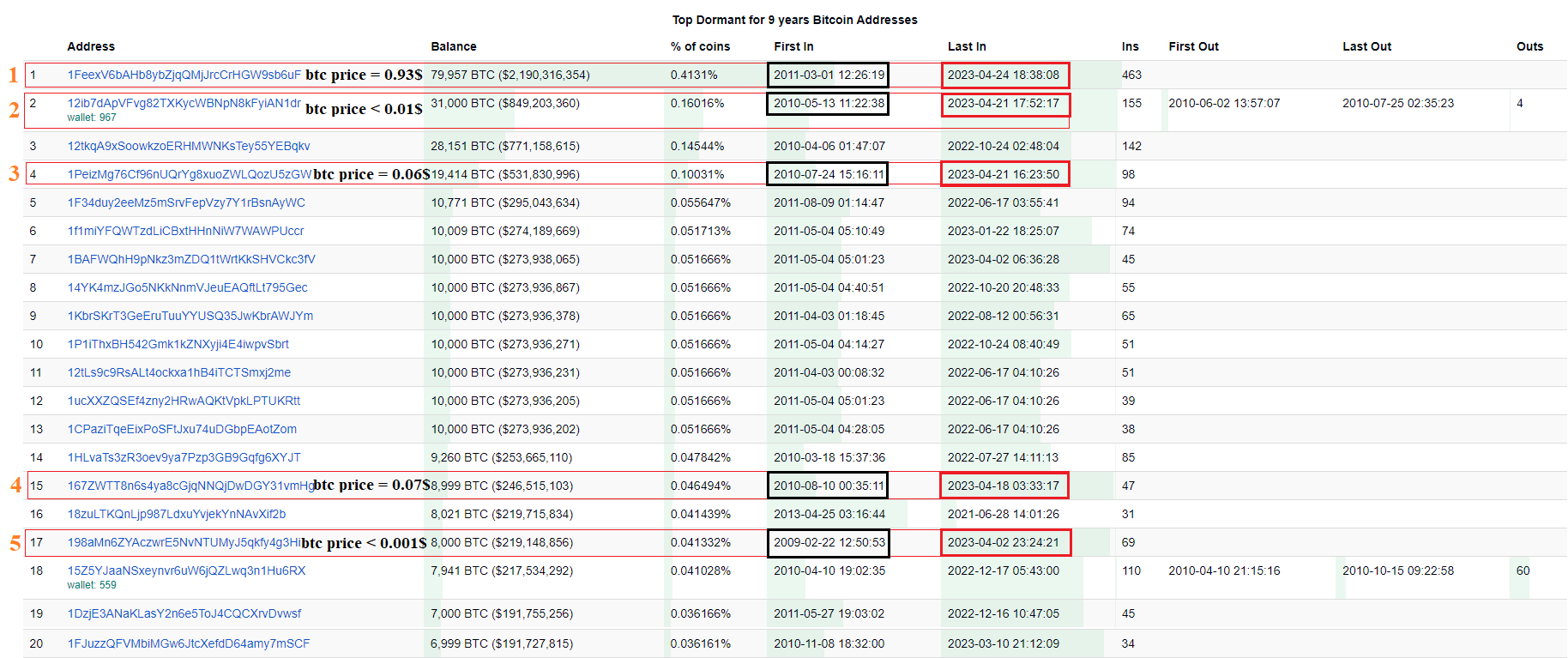Click the wallet: 967 link
Screen dimensions: 1568x658
click(92, 118)
